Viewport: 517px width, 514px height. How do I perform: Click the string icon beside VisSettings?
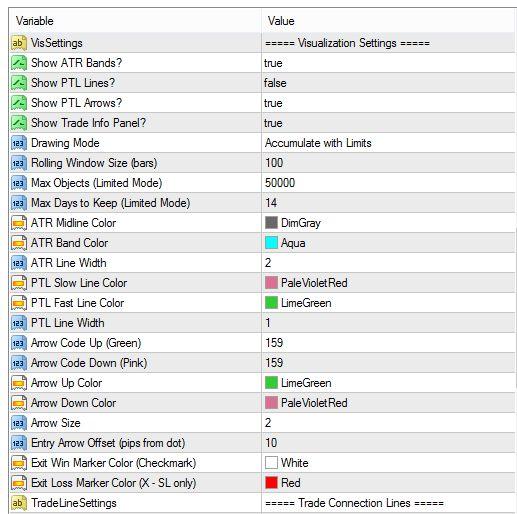click(19, 43)
